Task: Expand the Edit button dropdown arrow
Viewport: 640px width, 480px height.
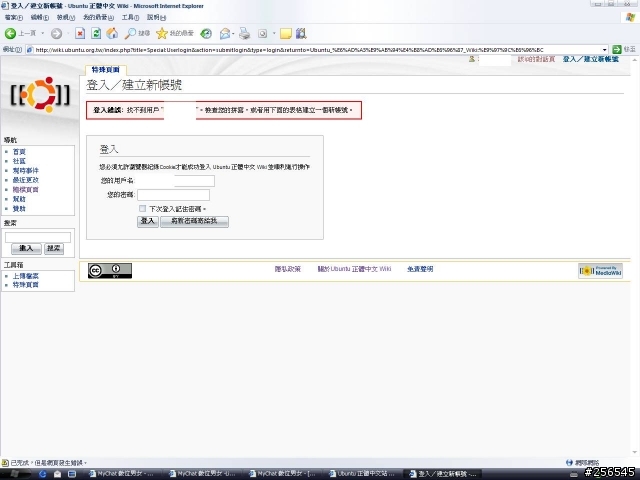Action: [x=274, y=33]
